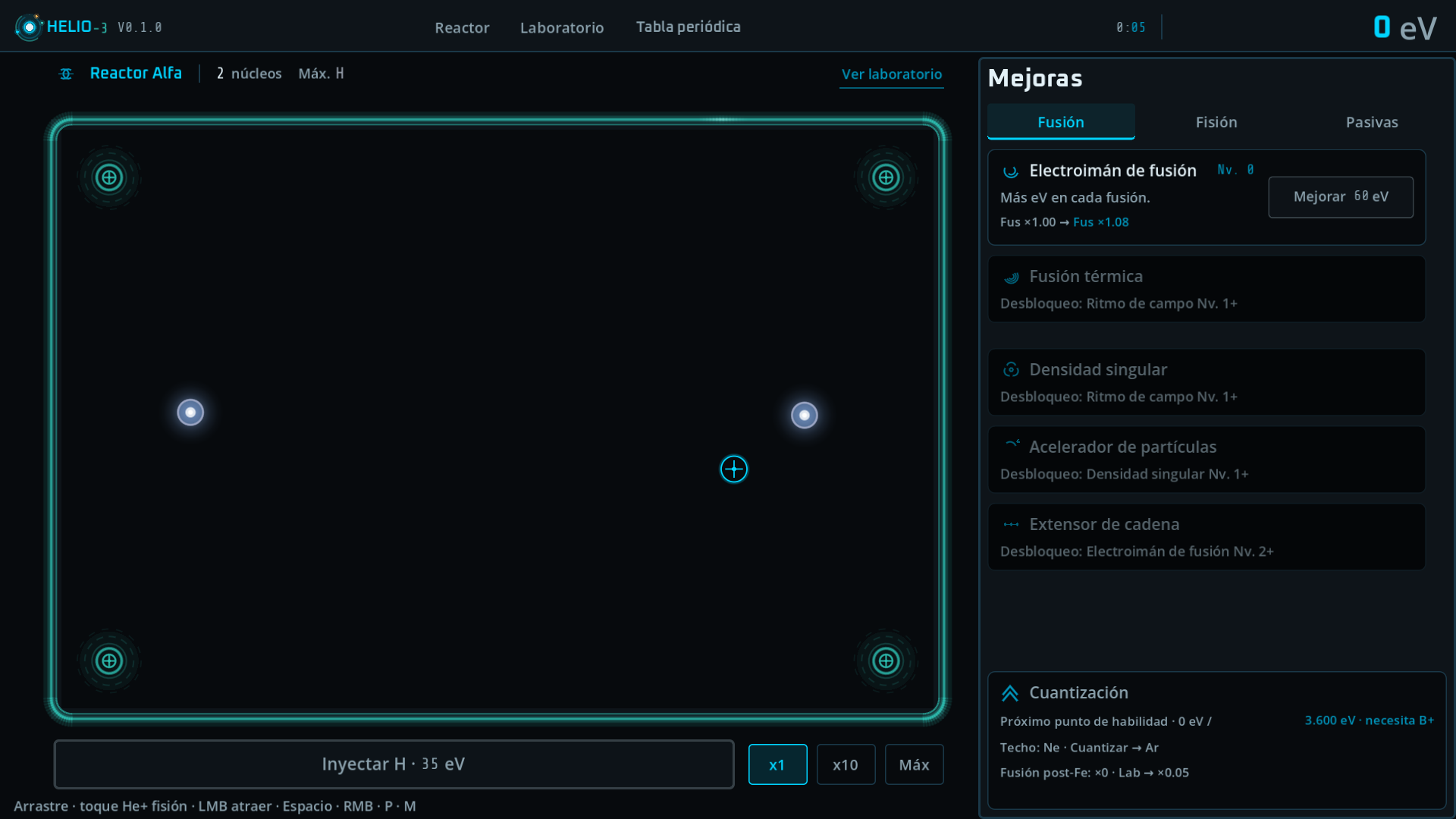The height and width of the screenshot is (819, 1456).
Task: Click the HELIO-3 logo icon
Action: click(x=29, y=27)
